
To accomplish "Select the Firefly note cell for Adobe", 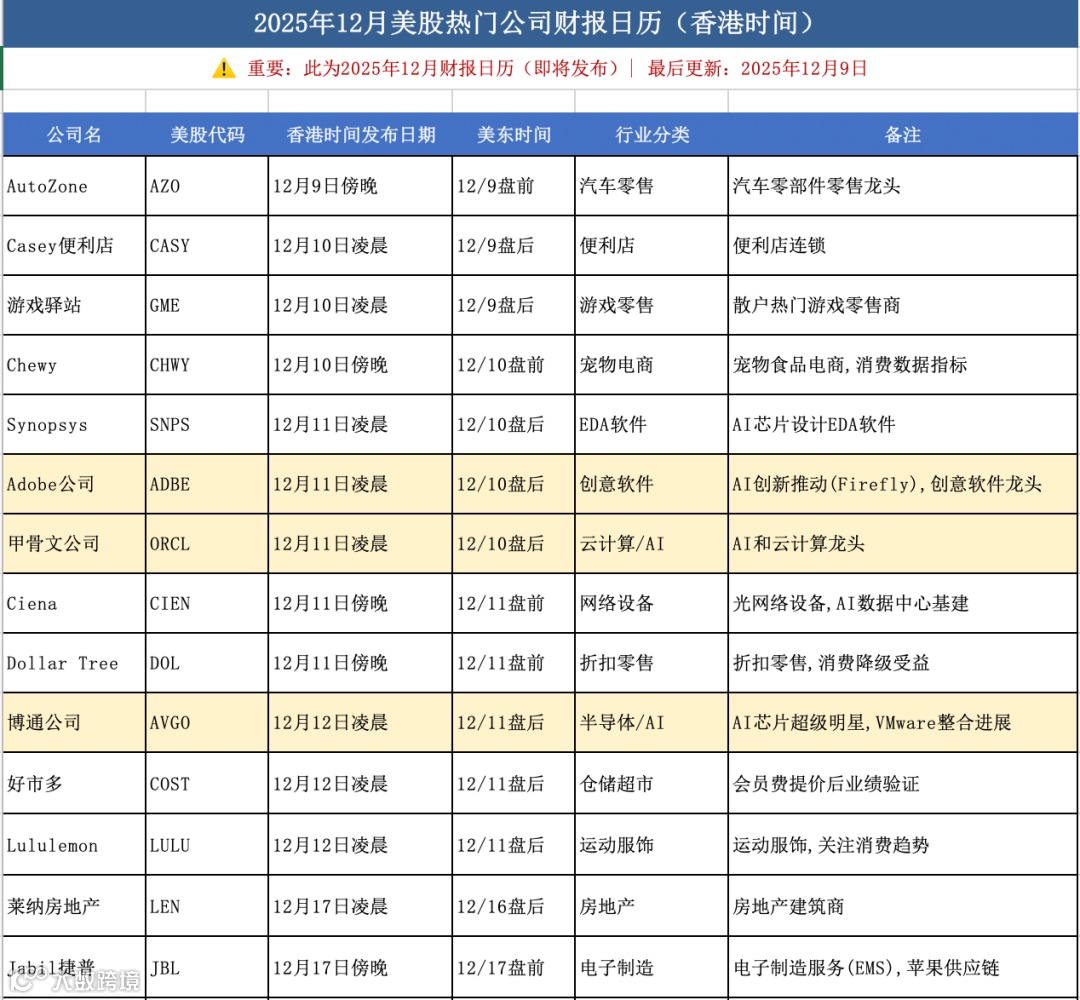I will (903, 484).
